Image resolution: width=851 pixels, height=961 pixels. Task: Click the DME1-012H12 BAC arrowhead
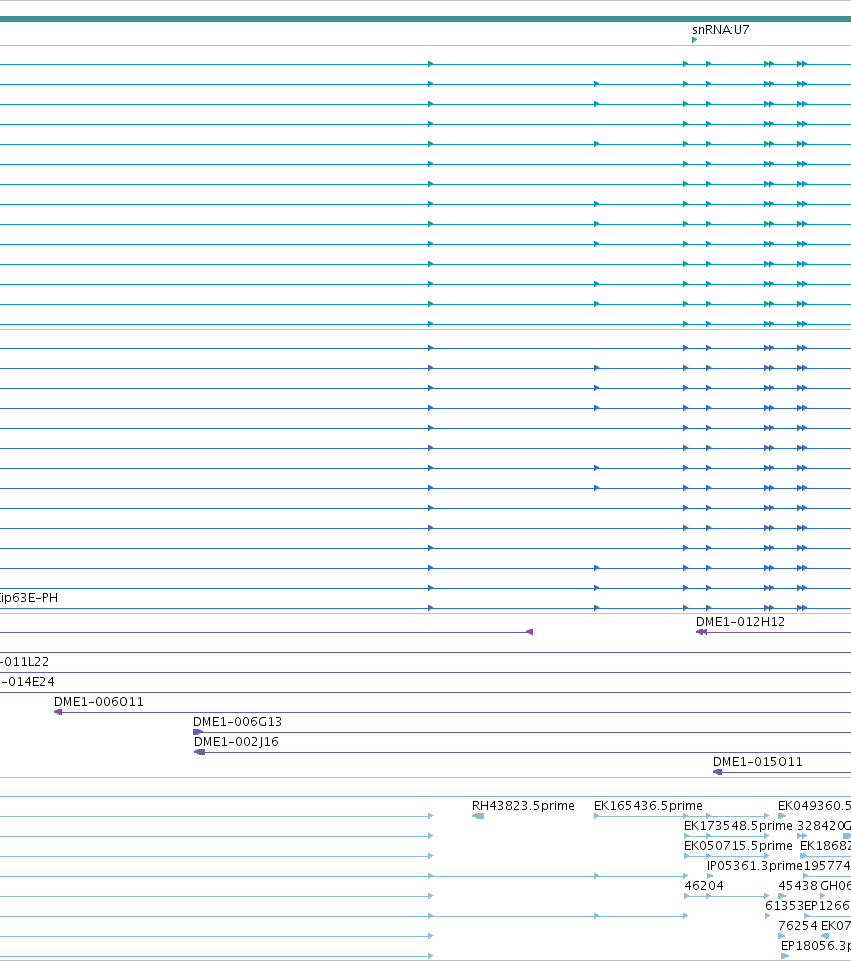point(702,632)
